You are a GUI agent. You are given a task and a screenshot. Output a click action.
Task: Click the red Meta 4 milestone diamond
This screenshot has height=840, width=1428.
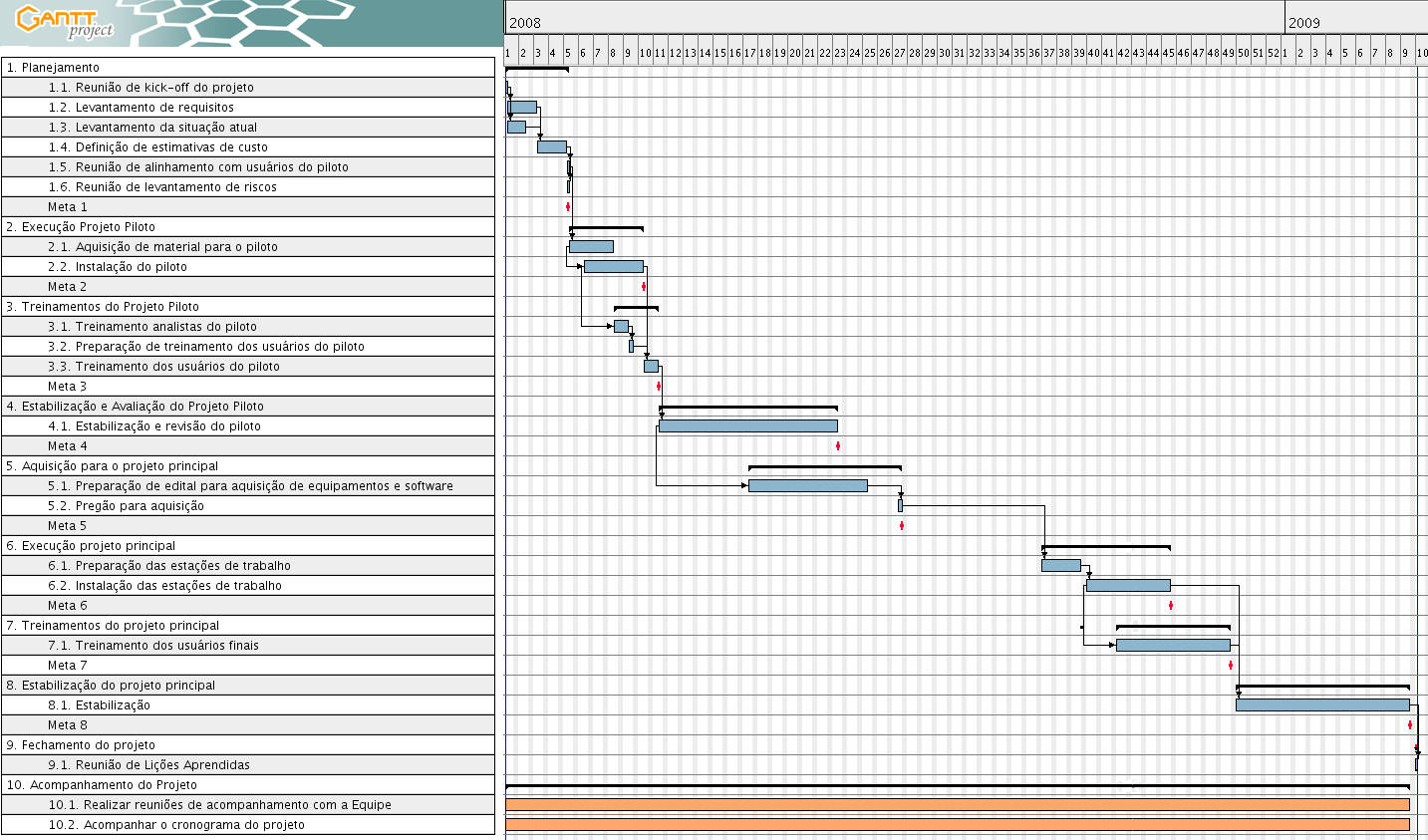[838, 446]
